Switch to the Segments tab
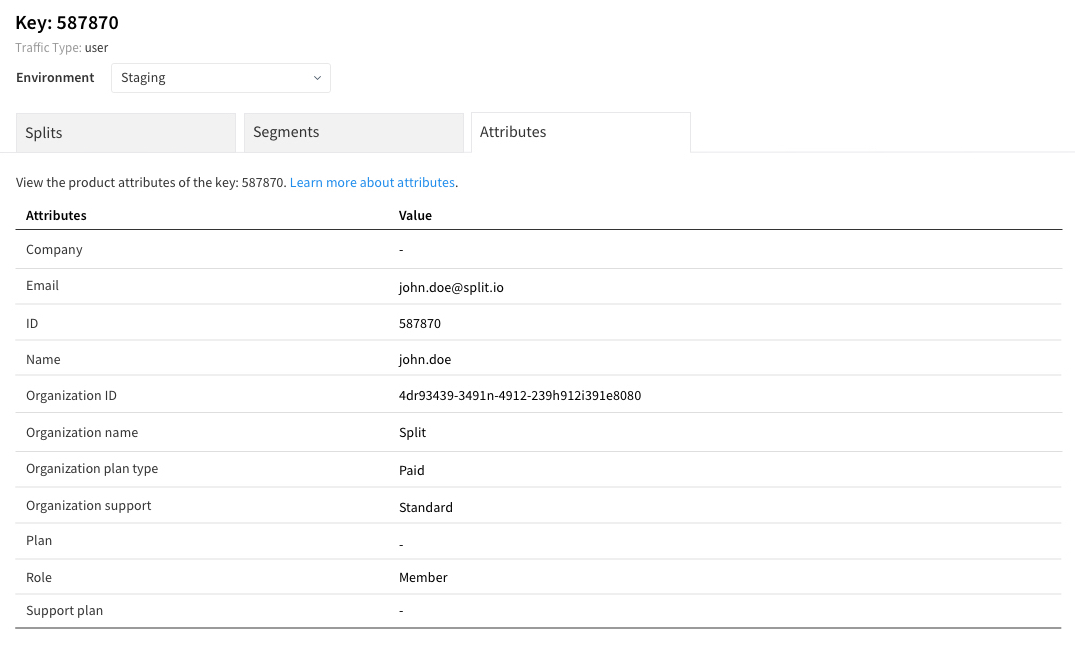The width and height of the screenshot is (1075, 647). [x=354, y=133]
